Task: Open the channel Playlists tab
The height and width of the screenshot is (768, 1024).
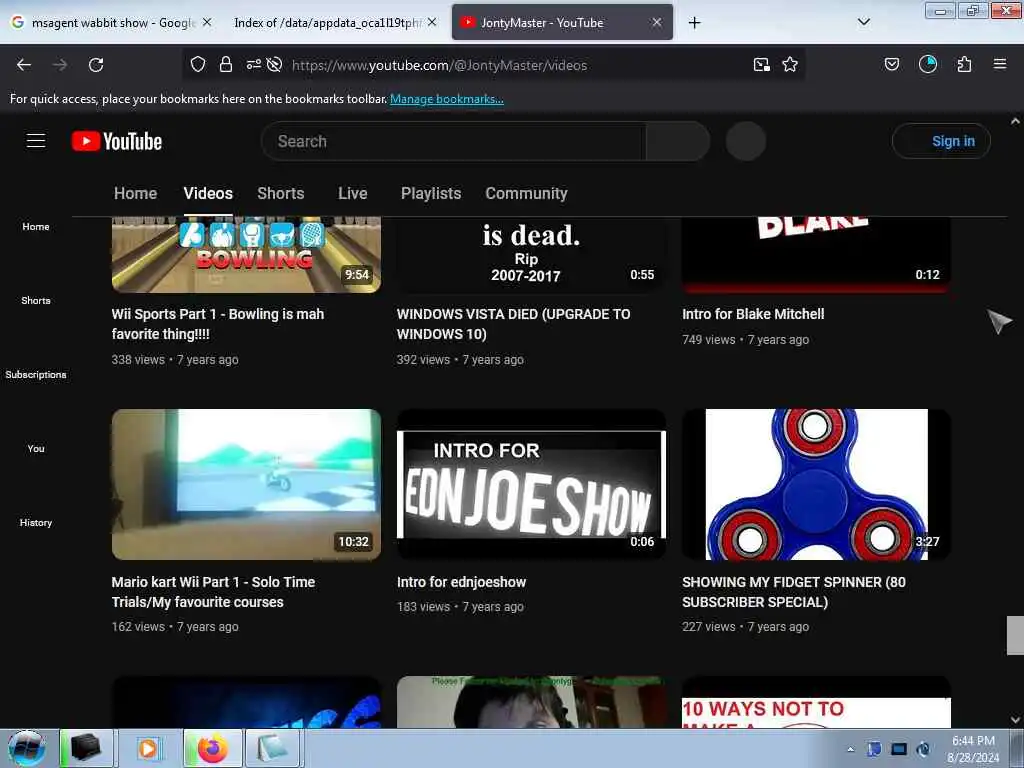Action: coord(431,193)
